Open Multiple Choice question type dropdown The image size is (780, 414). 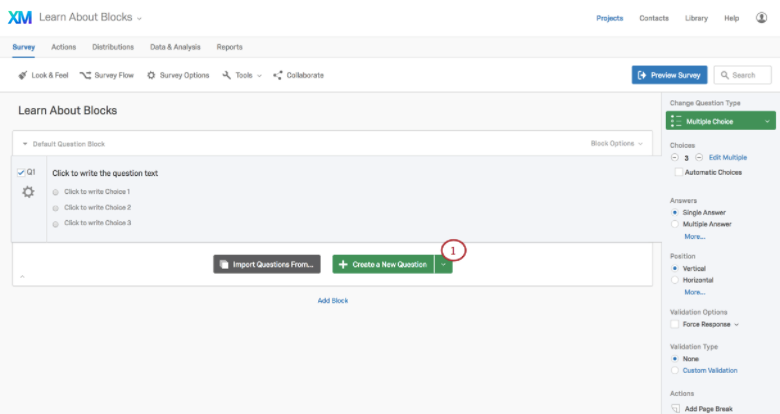(720, 121)
